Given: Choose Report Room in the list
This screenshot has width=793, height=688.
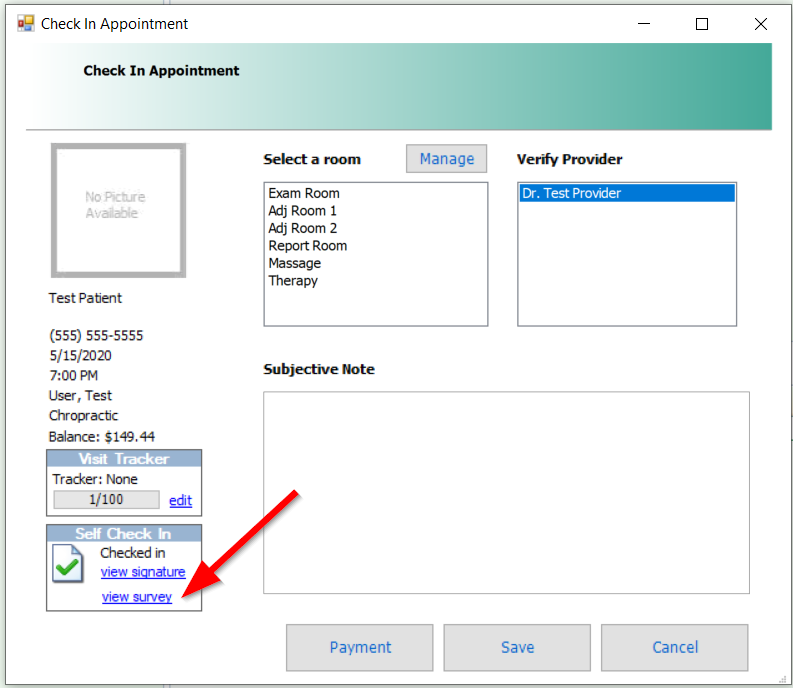Looking at the screenshot, I should (x=375, y=246).
